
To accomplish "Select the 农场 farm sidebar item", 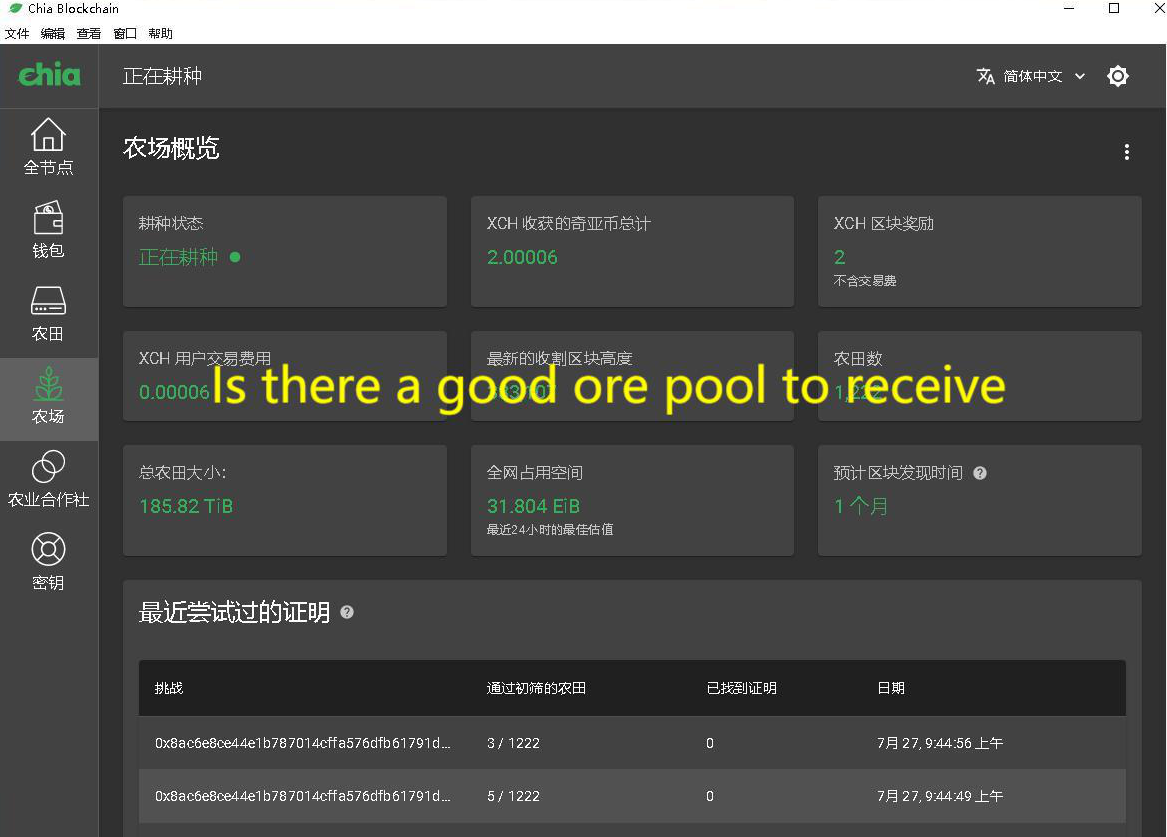I will pyautogui.click(x=48, y=400).
